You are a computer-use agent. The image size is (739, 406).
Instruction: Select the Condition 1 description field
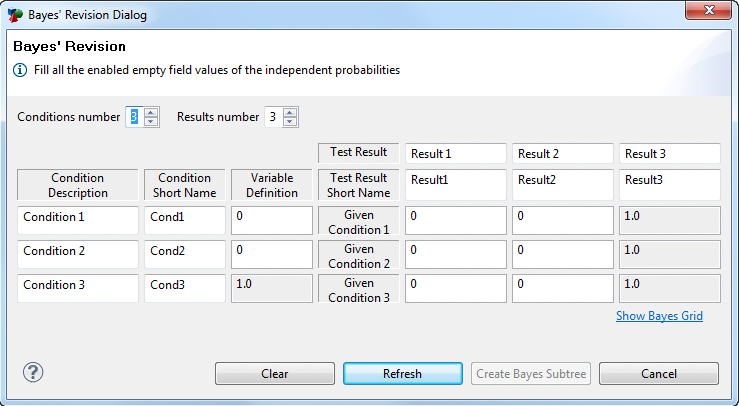click(x=78, y=220)
